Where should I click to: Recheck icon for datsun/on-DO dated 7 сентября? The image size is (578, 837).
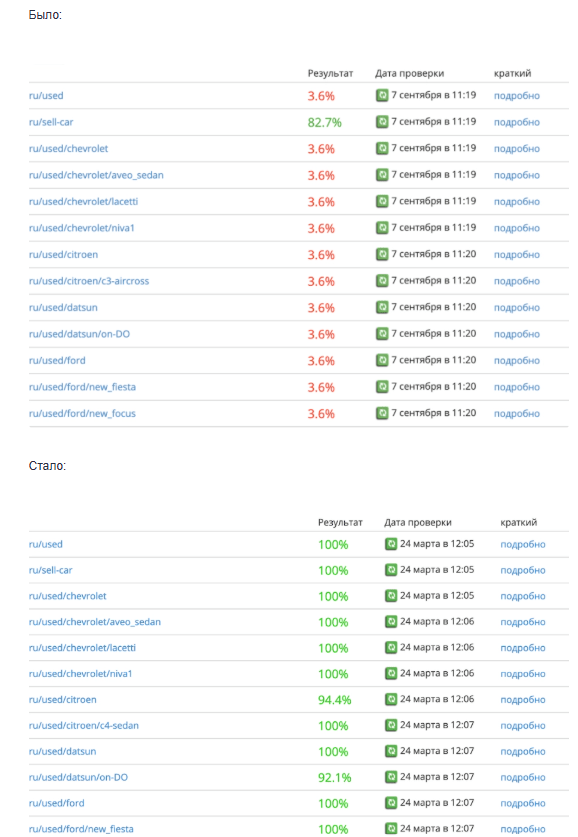382,334
